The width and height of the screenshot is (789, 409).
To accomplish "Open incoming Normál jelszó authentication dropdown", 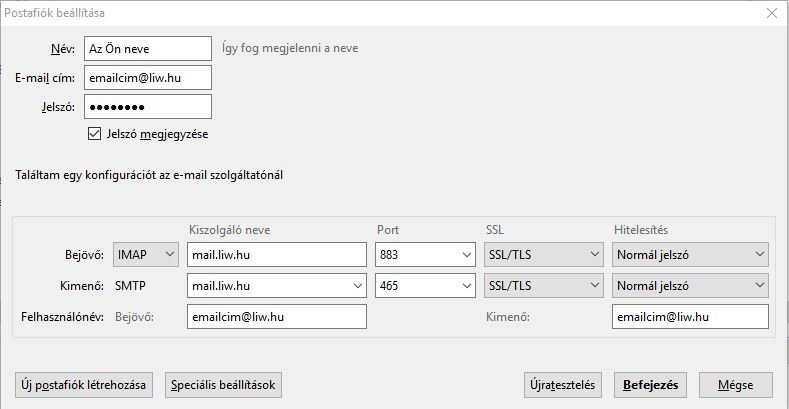I will pos(690,255).
